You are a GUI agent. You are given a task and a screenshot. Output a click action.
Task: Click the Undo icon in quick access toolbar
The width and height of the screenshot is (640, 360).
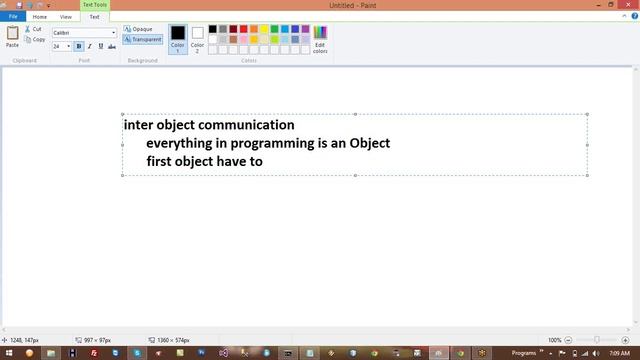pos(30,5)
